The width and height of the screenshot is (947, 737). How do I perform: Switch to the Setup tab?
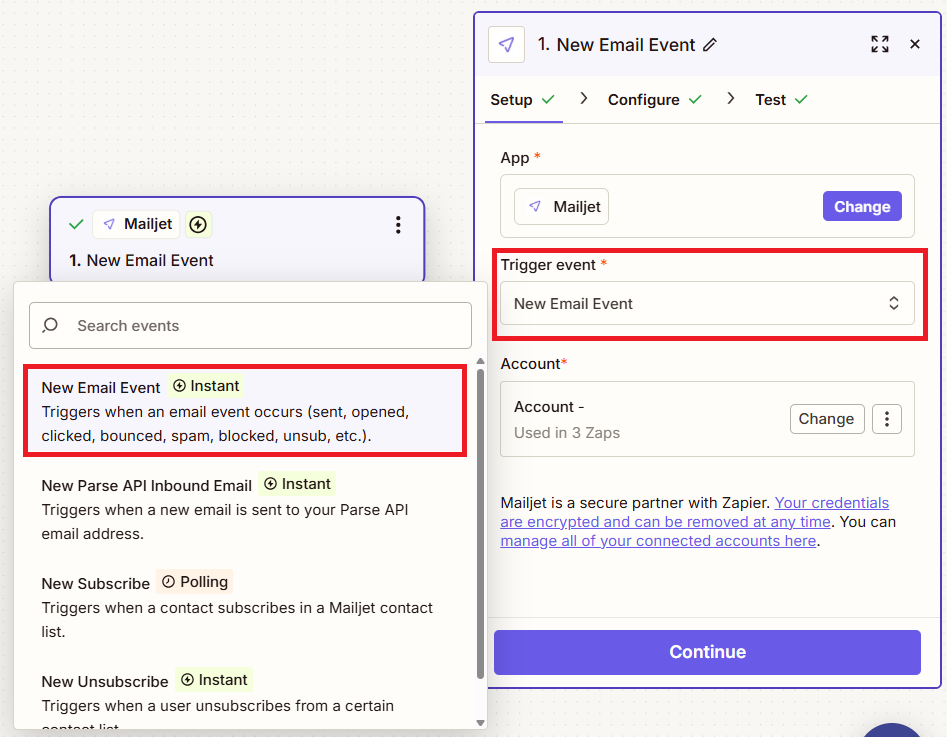coord(522,100)
